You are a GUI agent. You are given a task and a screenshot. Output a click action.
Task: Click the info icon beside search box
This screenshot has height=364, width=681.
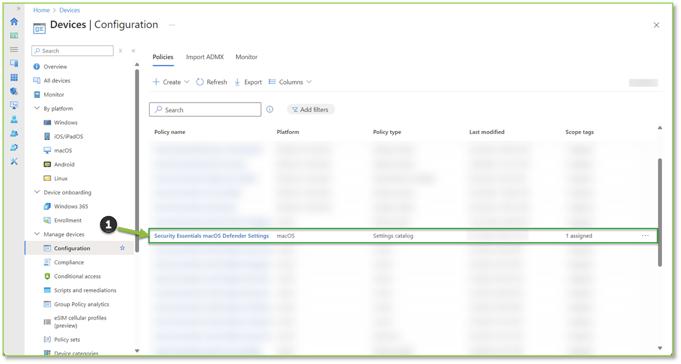click(x=270, y=109)
